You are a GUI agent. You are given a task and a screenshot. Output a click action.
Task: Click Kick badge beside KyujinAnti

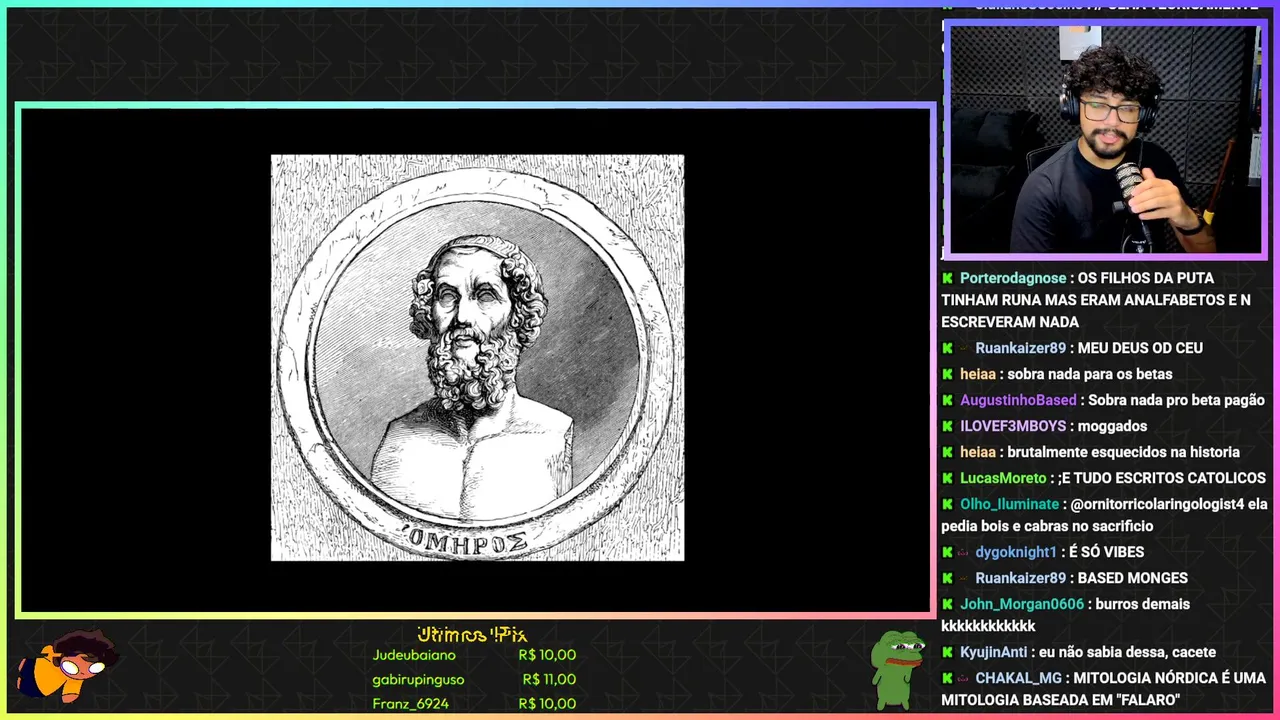click(x=947, y=652)
